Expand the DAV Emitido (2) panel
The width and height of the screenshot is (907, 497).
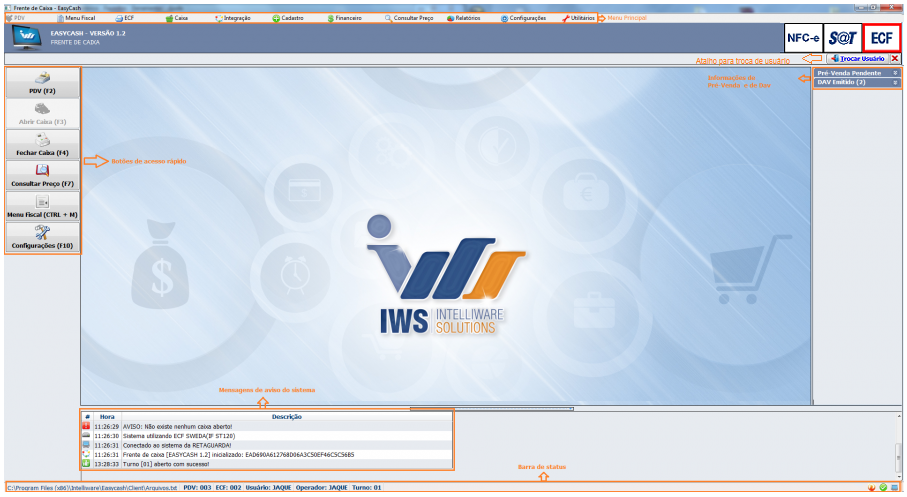click(x=857, y=83)
